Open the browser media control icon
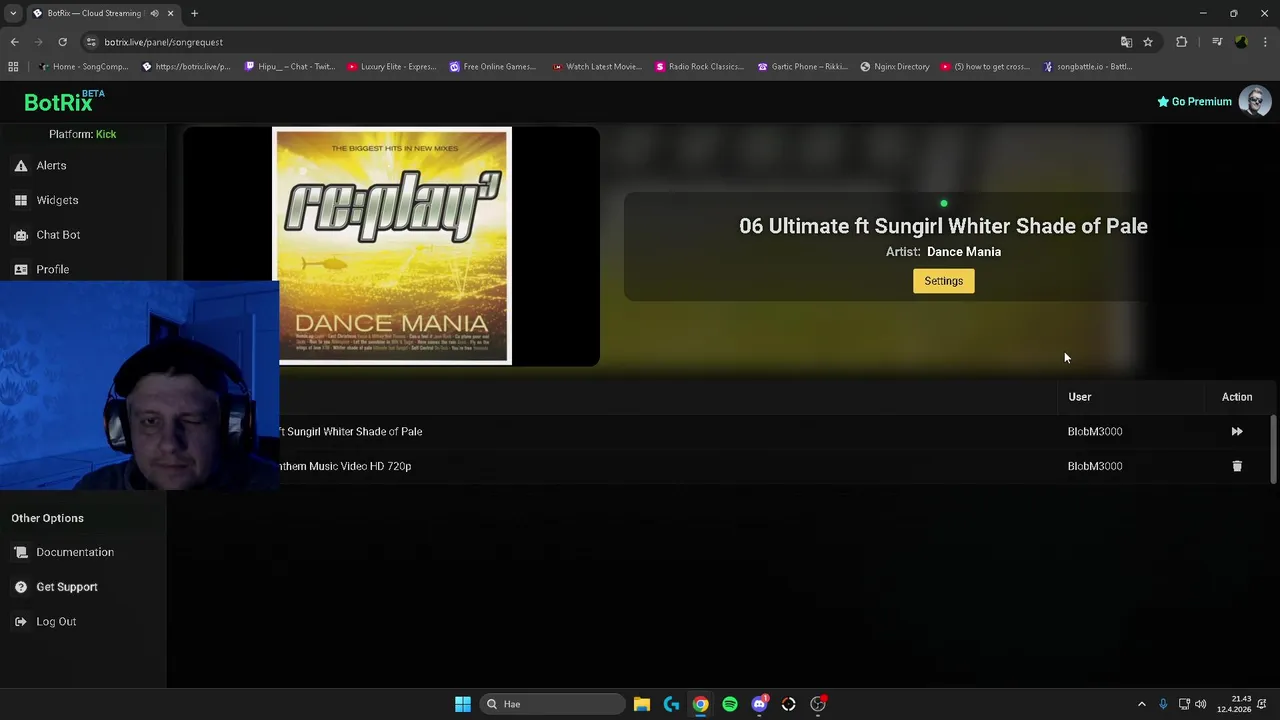This screenshot has width=1280, height=720. 1217,42
